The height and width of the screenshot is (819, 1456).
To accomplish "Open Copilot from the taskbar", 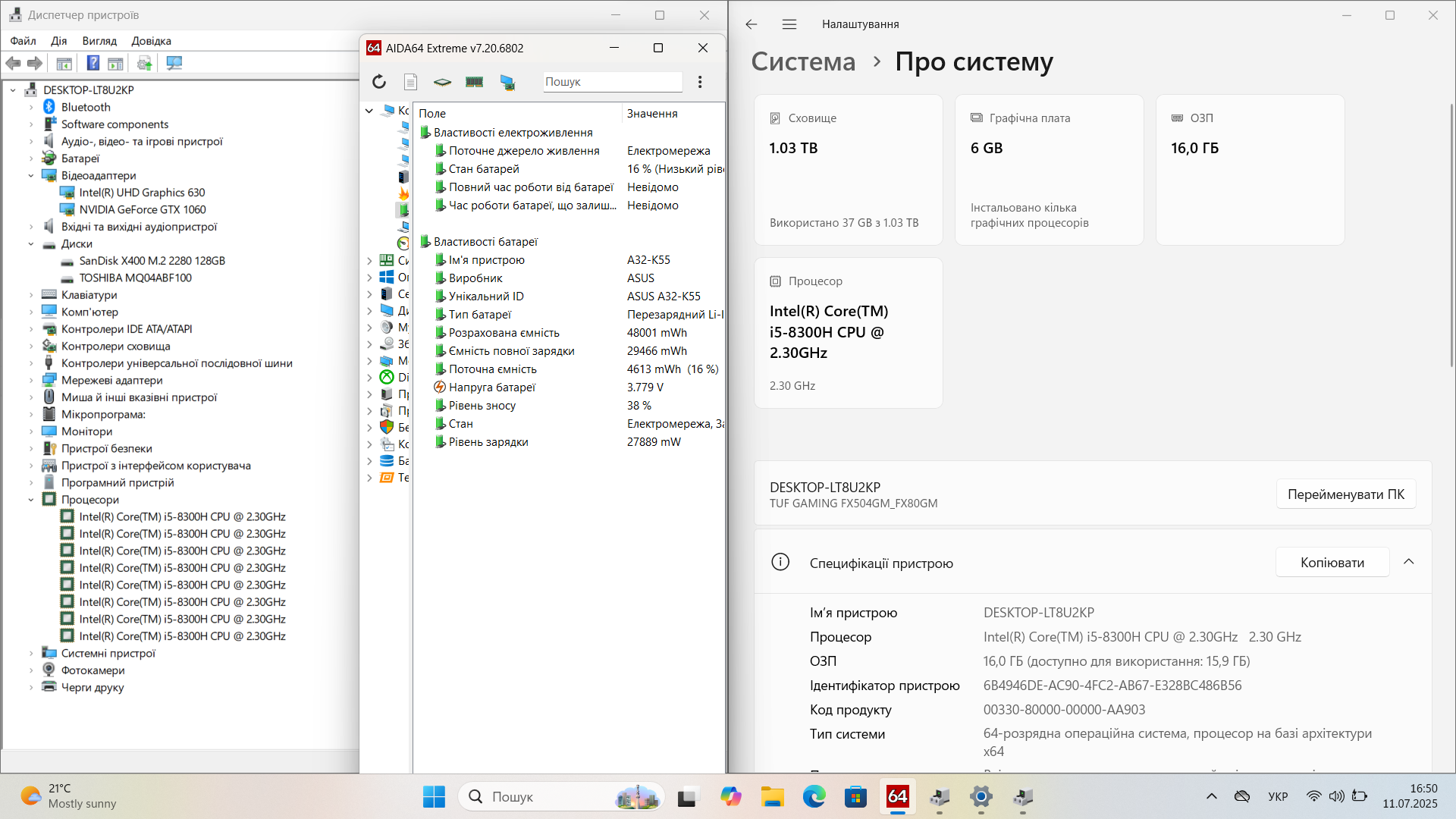I will coord(730,797).
